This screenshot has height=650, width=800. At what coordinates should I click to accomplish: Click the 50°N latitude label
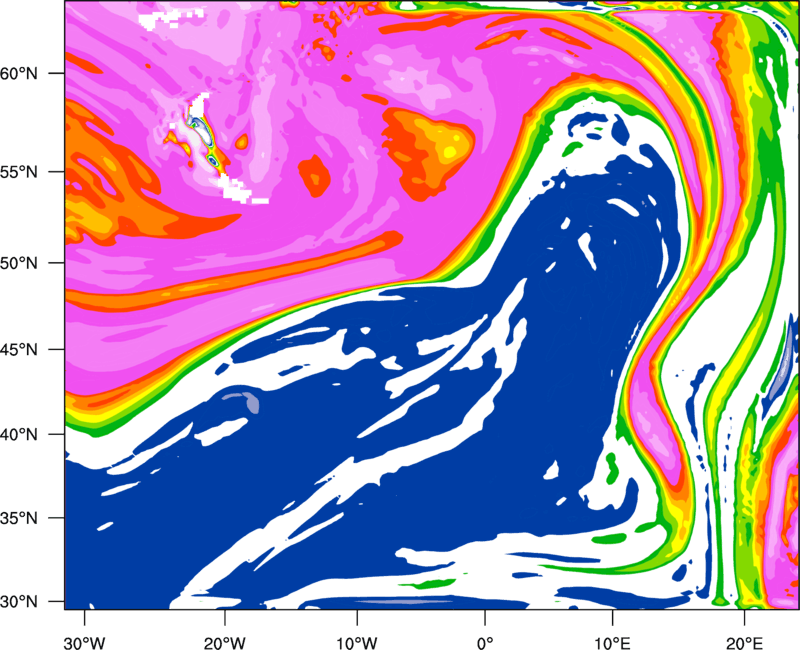click(x=19, y=263)
